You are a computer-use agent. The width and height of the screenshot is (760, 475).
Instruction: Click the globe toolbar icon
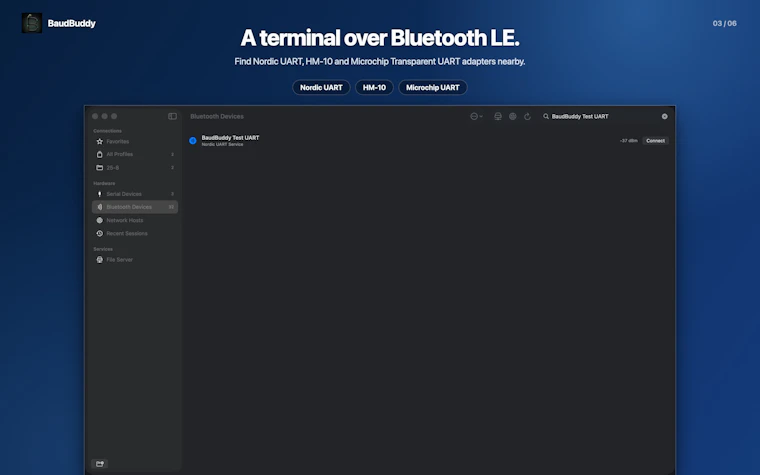[512, 116]
